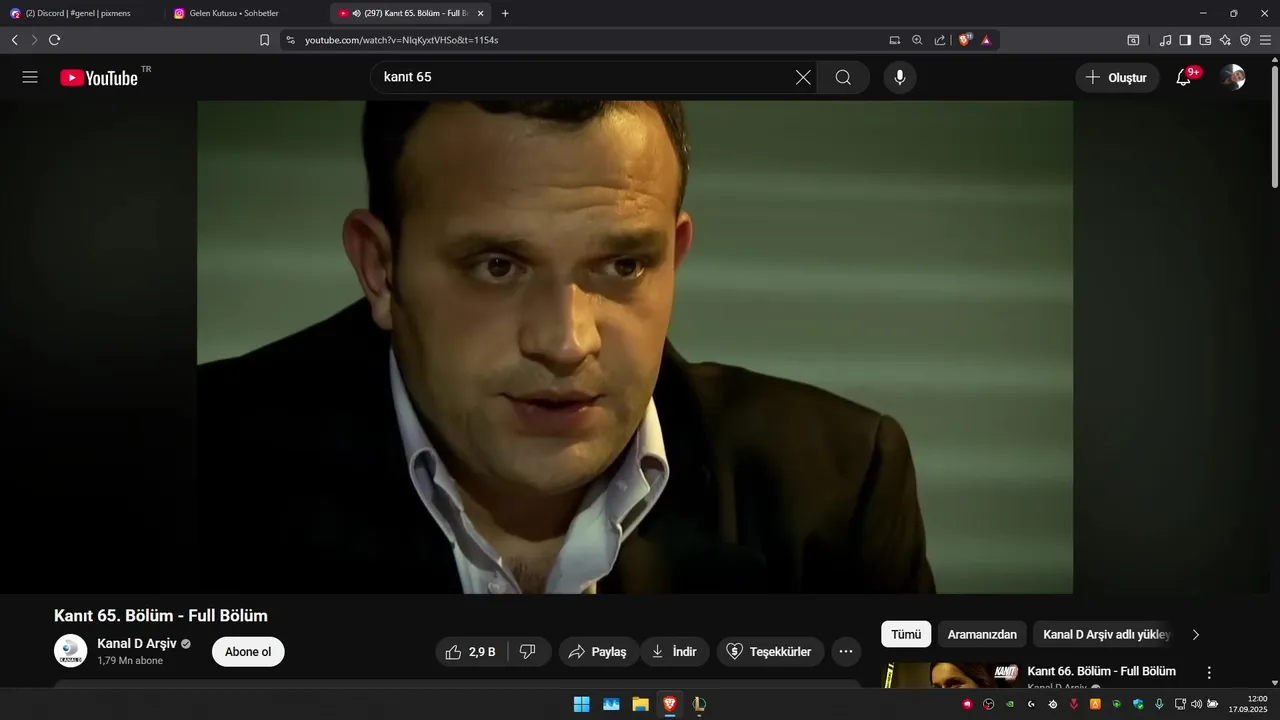1280x720 pixels.
Task: Start voice search with microphone icon
Action: click(x=900, y=77)
